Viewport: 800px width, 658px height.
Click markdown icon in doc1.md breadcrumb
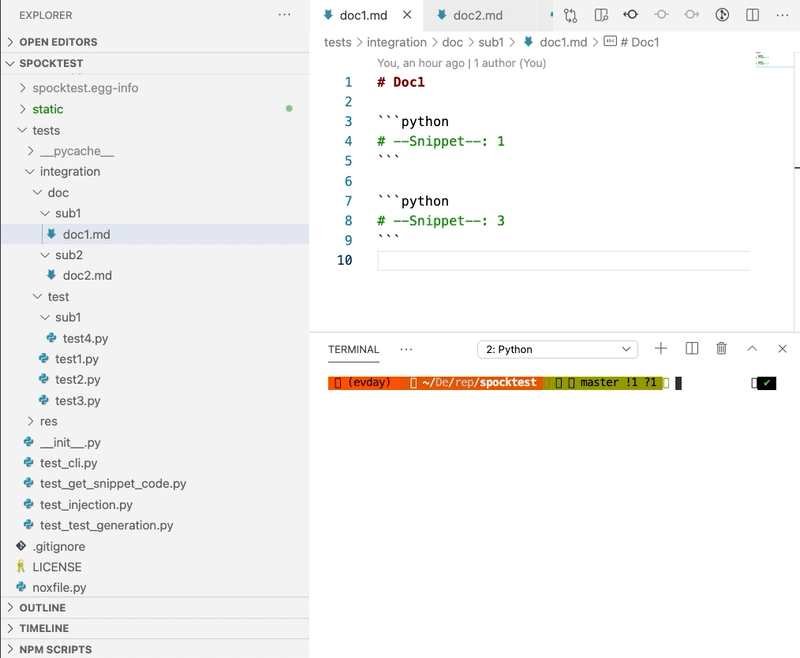[529, 41]
